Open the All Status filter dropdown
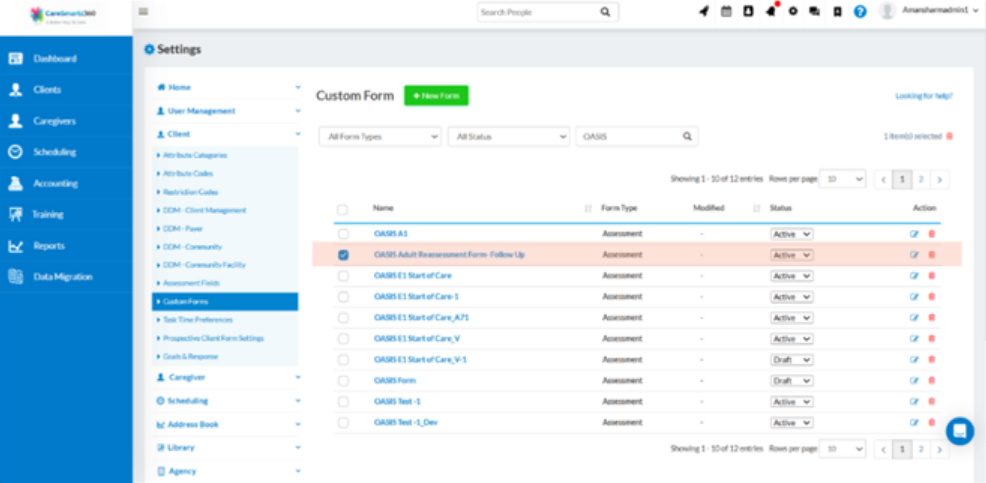 (x=509, y=136)
